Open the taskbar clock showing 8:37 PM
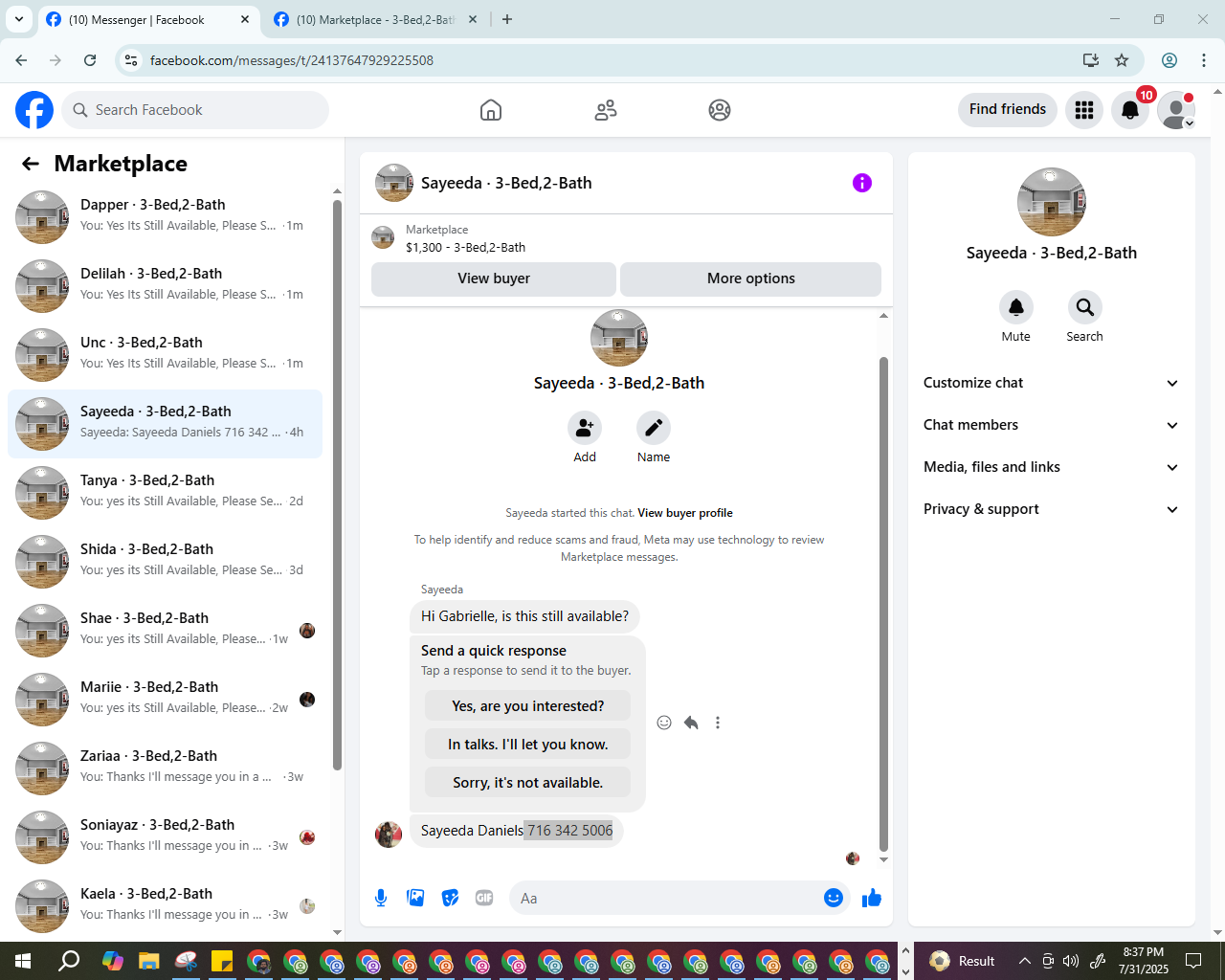1225x980 pixels. coord(1144,961)
